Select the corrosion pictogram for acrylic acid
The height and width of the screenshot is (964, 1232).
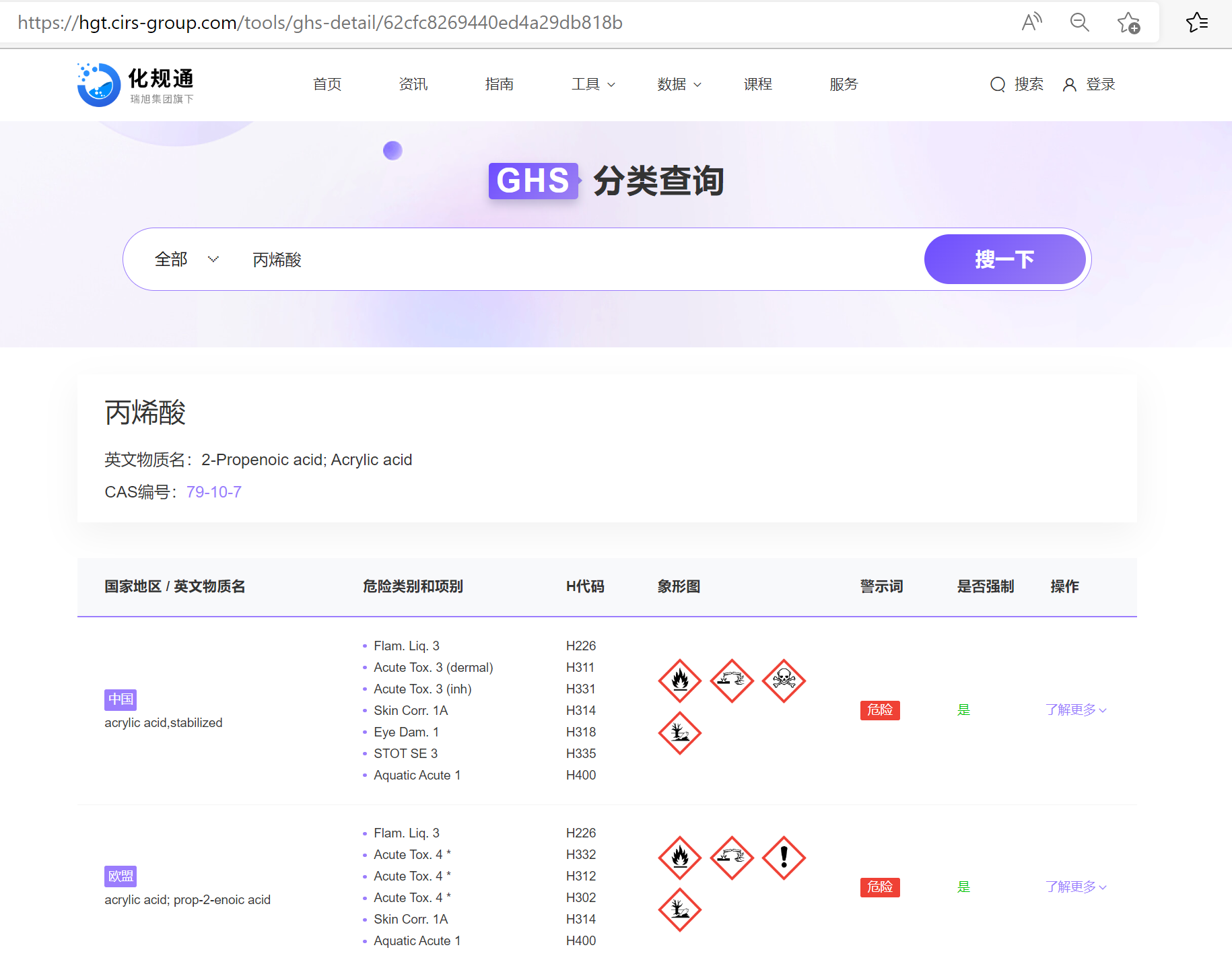[732, 681]
